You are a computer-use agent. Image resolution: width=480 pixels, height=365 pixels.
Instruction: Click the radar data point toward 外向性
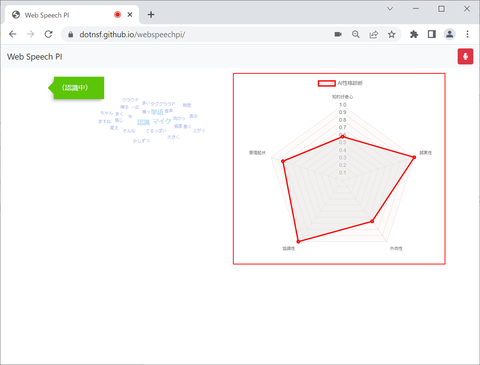coord(372,221)
